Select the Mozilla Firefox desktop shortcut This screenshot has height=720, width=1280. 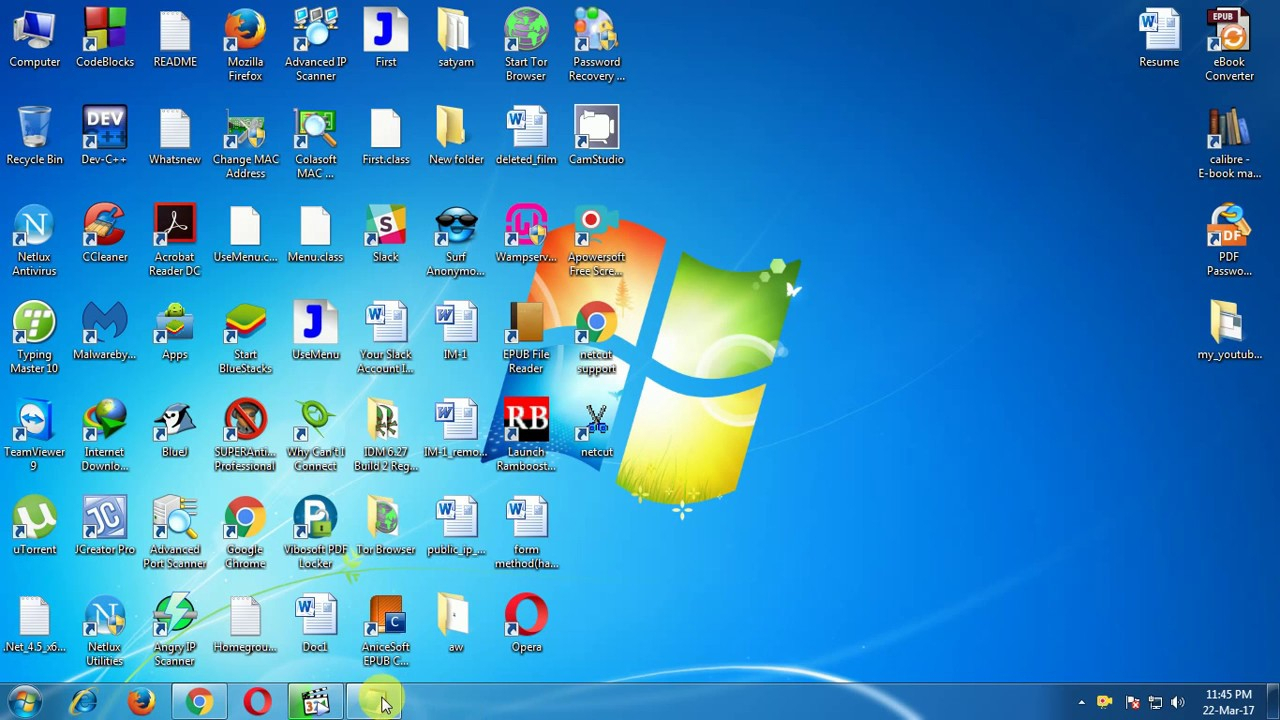tap(245, 46)
